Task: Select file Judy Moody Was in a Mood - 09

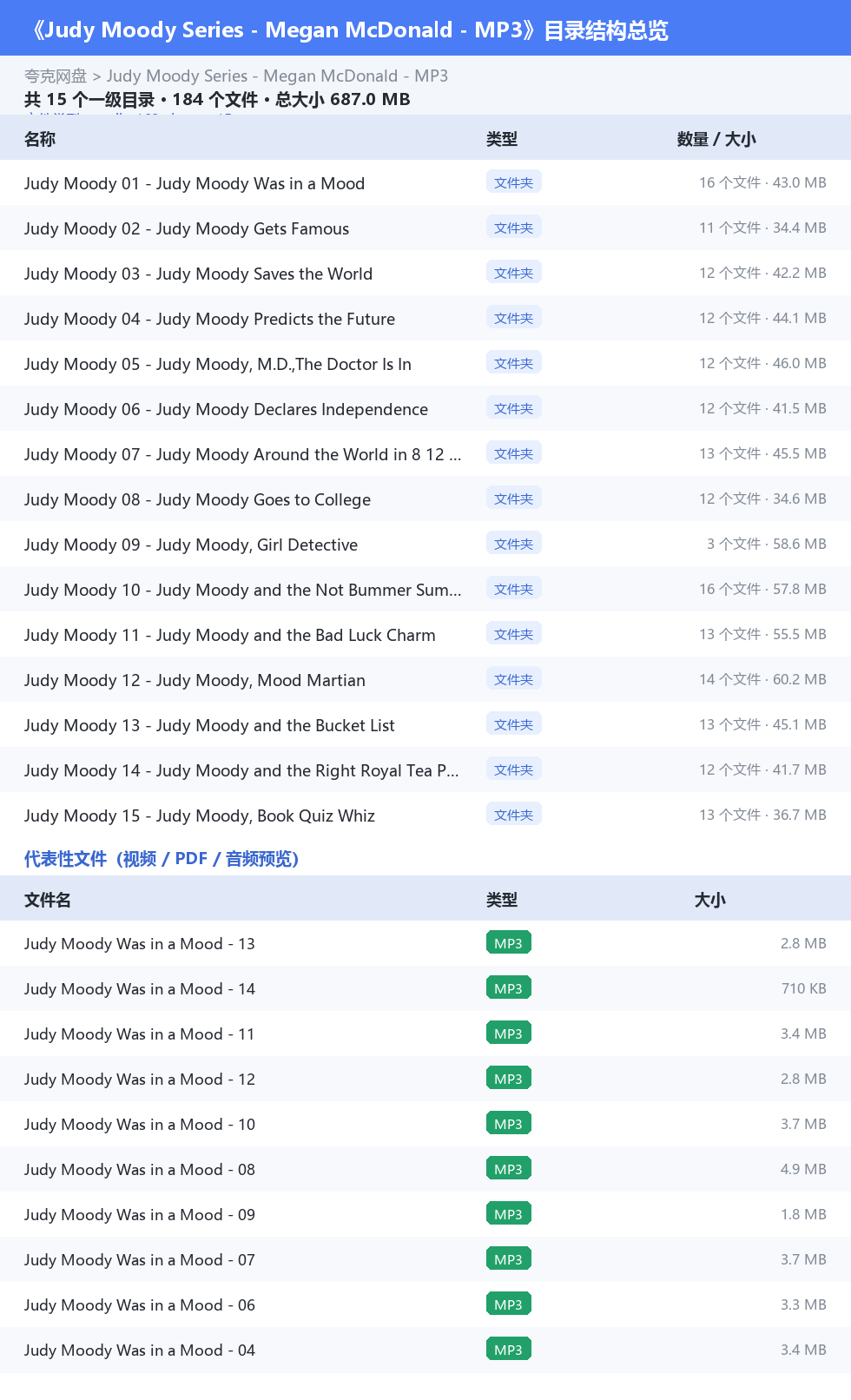Action: [x=140, y=1215]
